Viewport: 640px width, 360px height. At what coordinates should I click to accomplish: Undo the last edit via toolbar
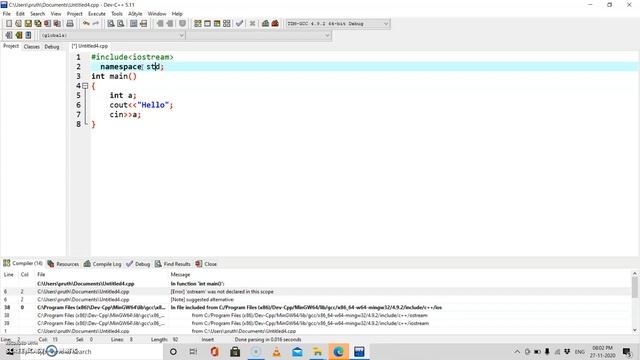[86, 24]
